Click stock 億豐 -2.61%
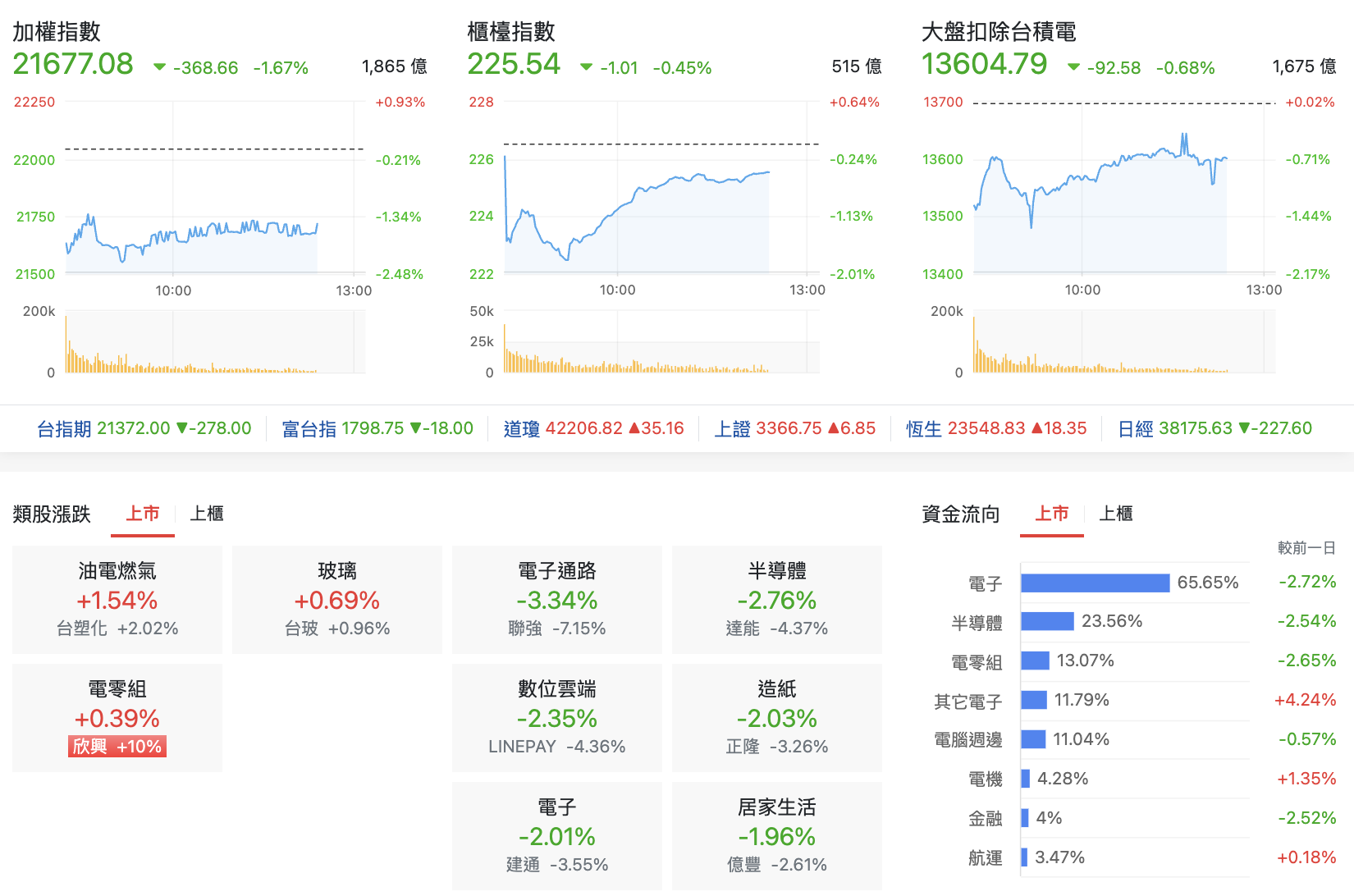Image resolution: width=1354 pixels, height=896 pixels. coord(777,865)
